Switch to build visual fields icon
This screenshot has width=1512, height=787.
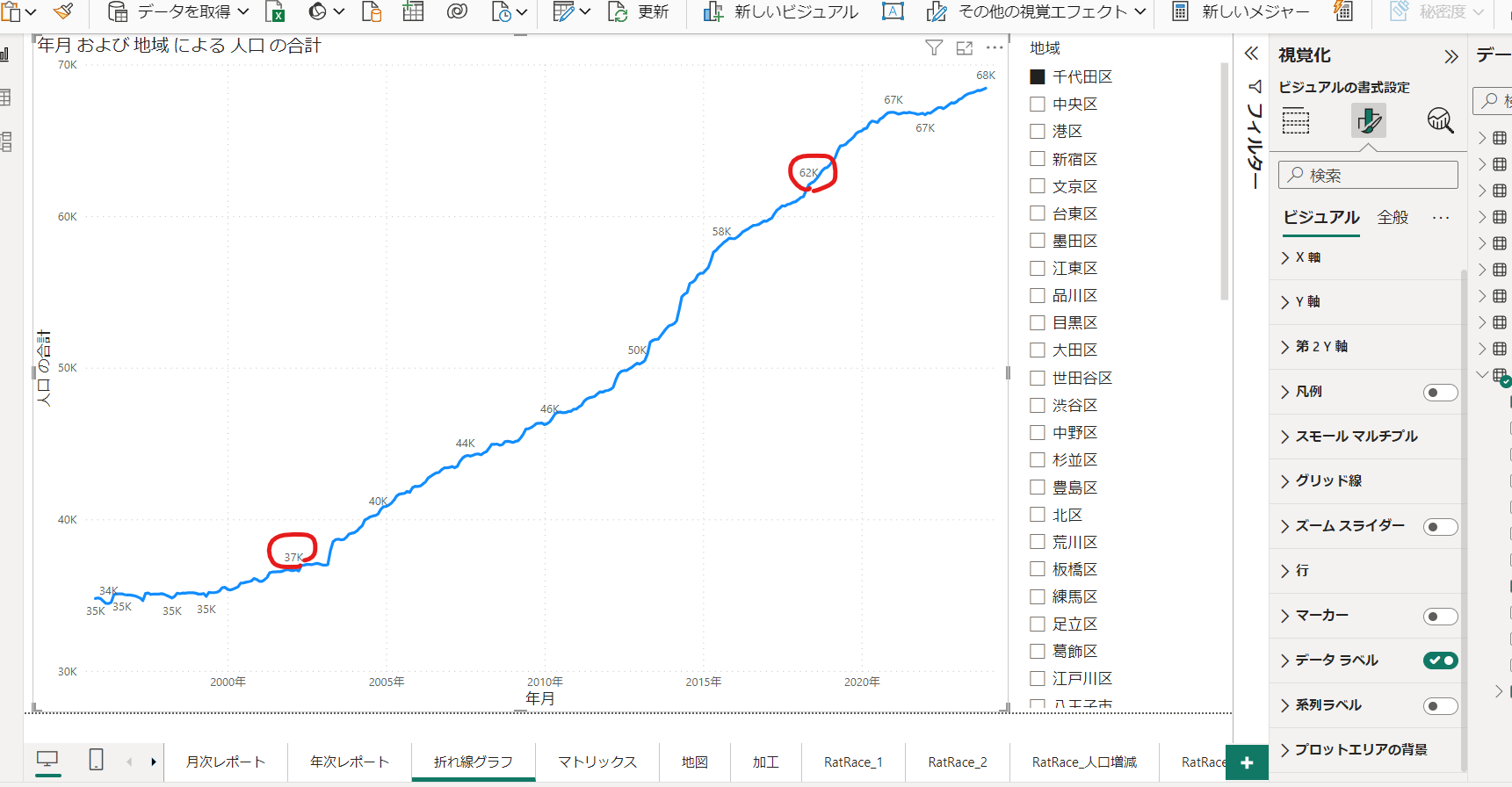pos(1296,120)
